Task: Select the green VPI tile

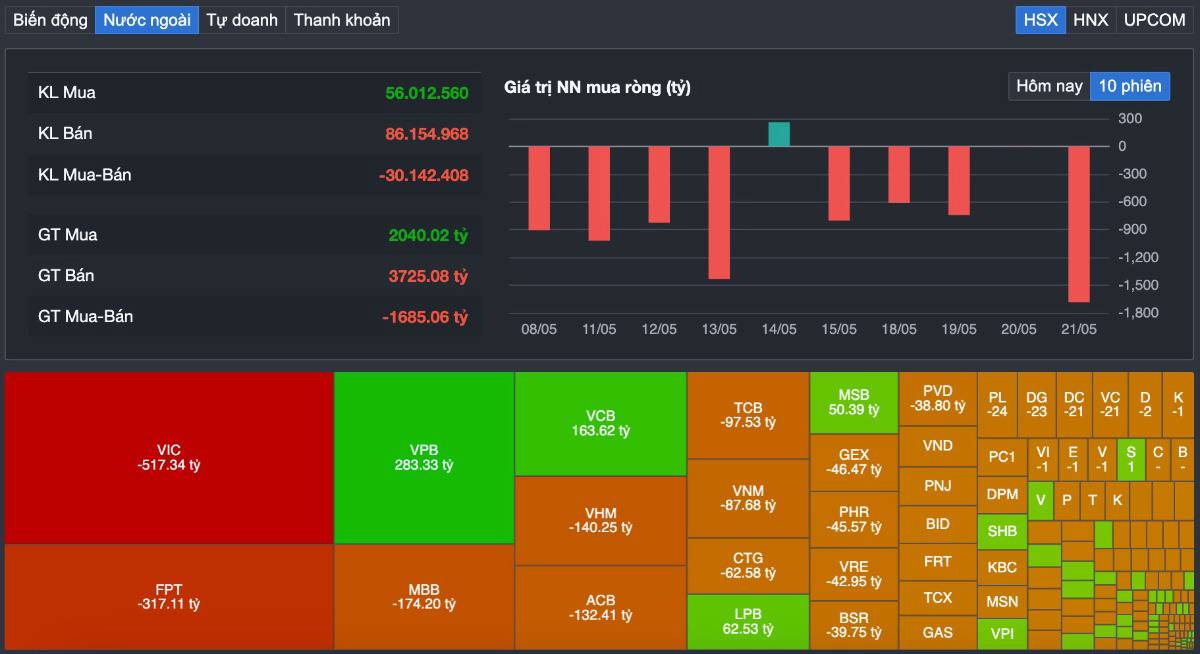Action: click(1002, 634)
